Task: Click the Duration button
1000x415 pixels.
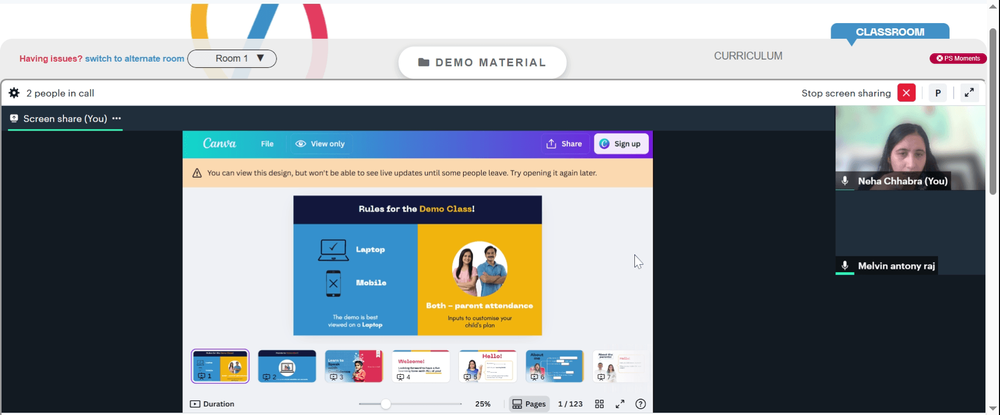Action: click(x=212, y=404)
